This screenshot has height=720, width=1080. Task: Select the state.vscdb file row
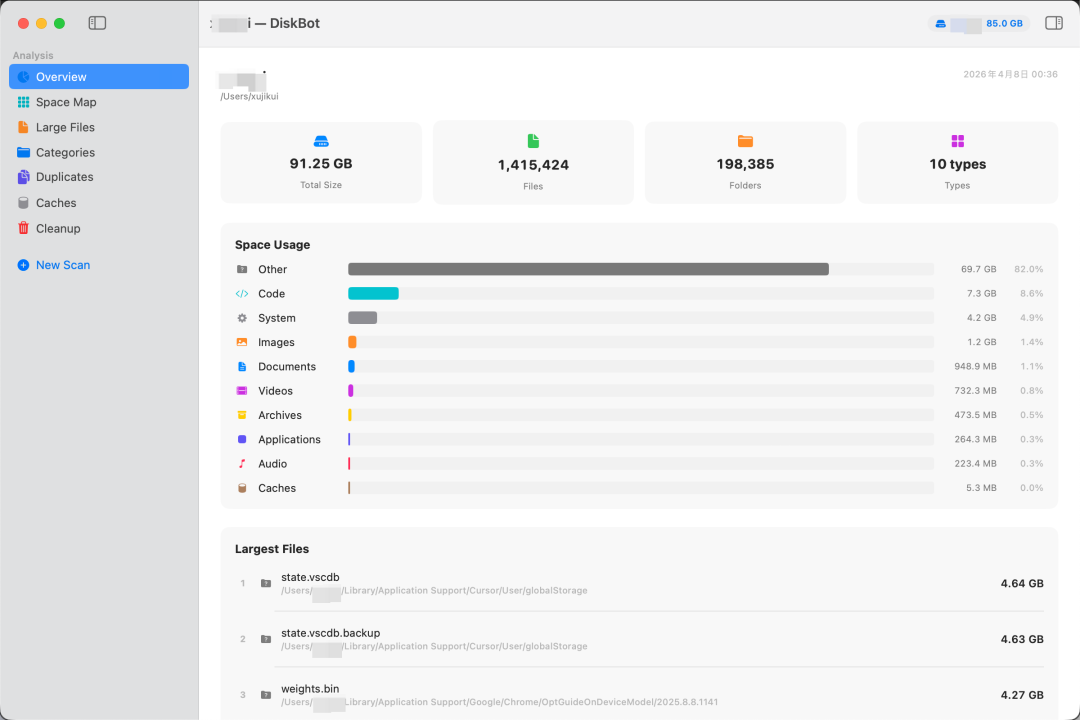tap(639, 583)
